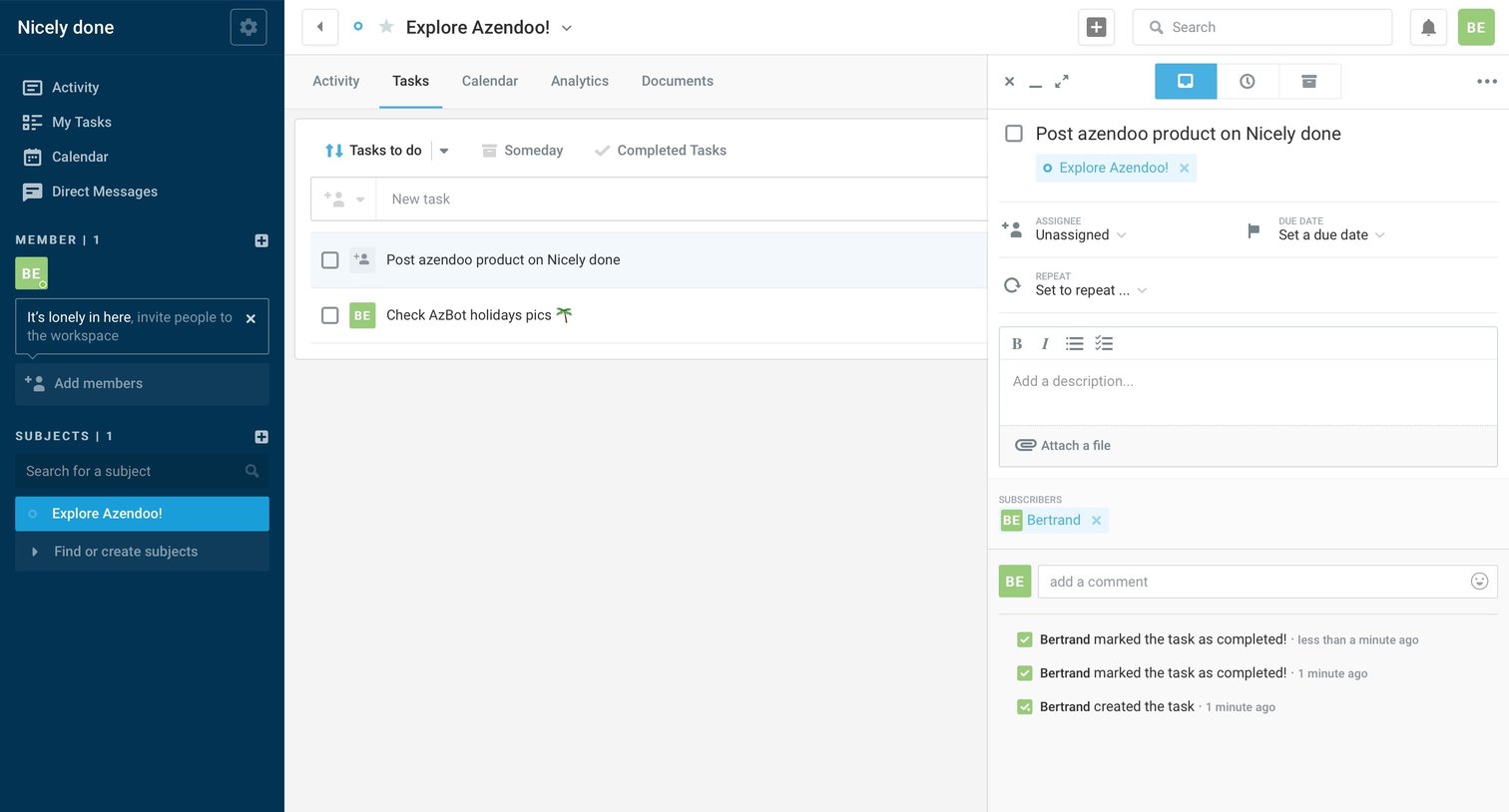
Task: Open the Tasks to do dropdown arrow
Action: click(x=444, y=151)
